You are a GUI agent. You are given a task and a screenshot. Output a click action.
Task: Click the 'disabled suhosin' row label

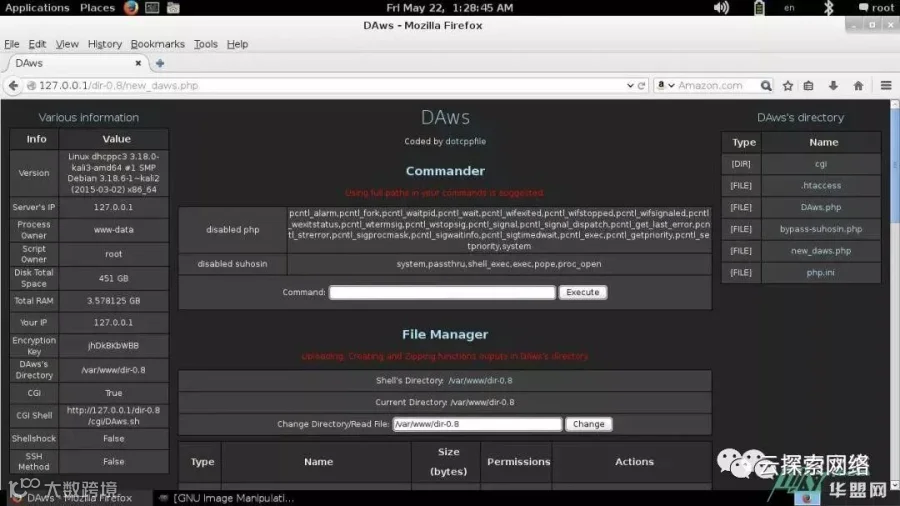tap(232, 264)
